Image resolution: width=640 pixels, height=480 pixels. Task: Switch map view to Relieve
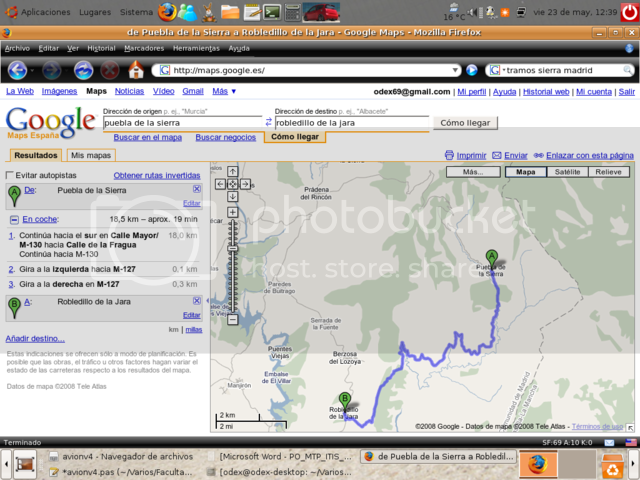(x=607, y=172)
